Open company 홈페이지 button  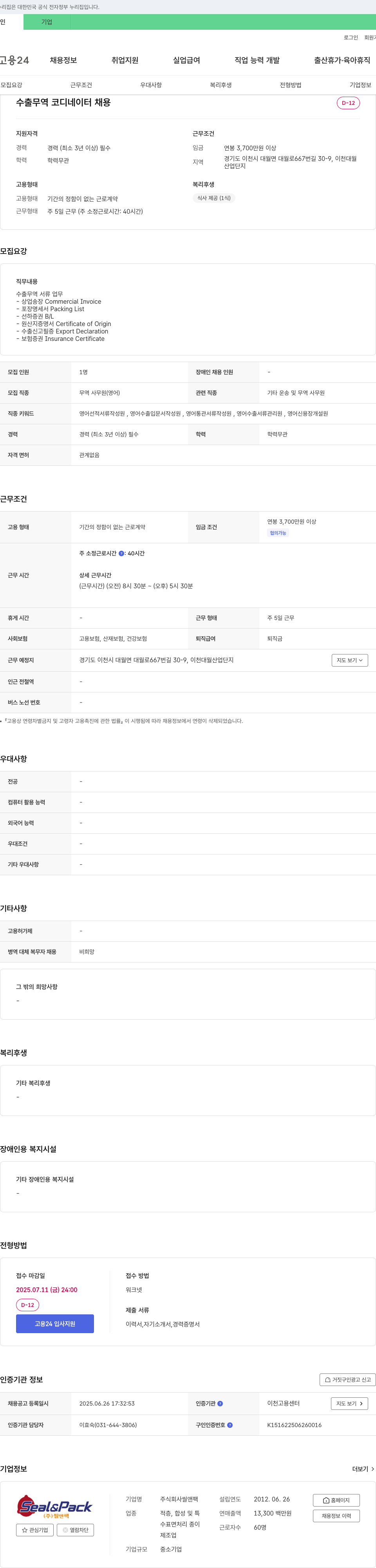(x=336, y=1500)
